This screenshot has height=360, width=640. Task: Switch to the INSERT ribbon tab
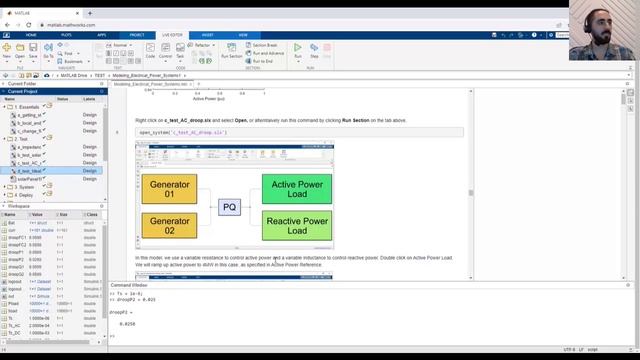[x=207, y=35]
